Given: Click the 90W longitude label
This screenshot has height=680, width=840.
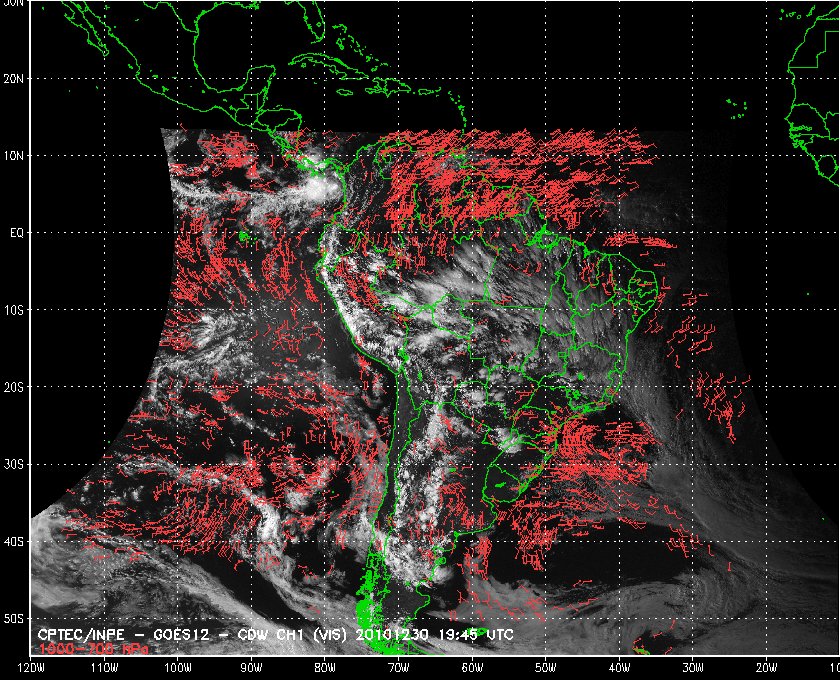Looking at the screenshot, I should [x=251, y=668].
